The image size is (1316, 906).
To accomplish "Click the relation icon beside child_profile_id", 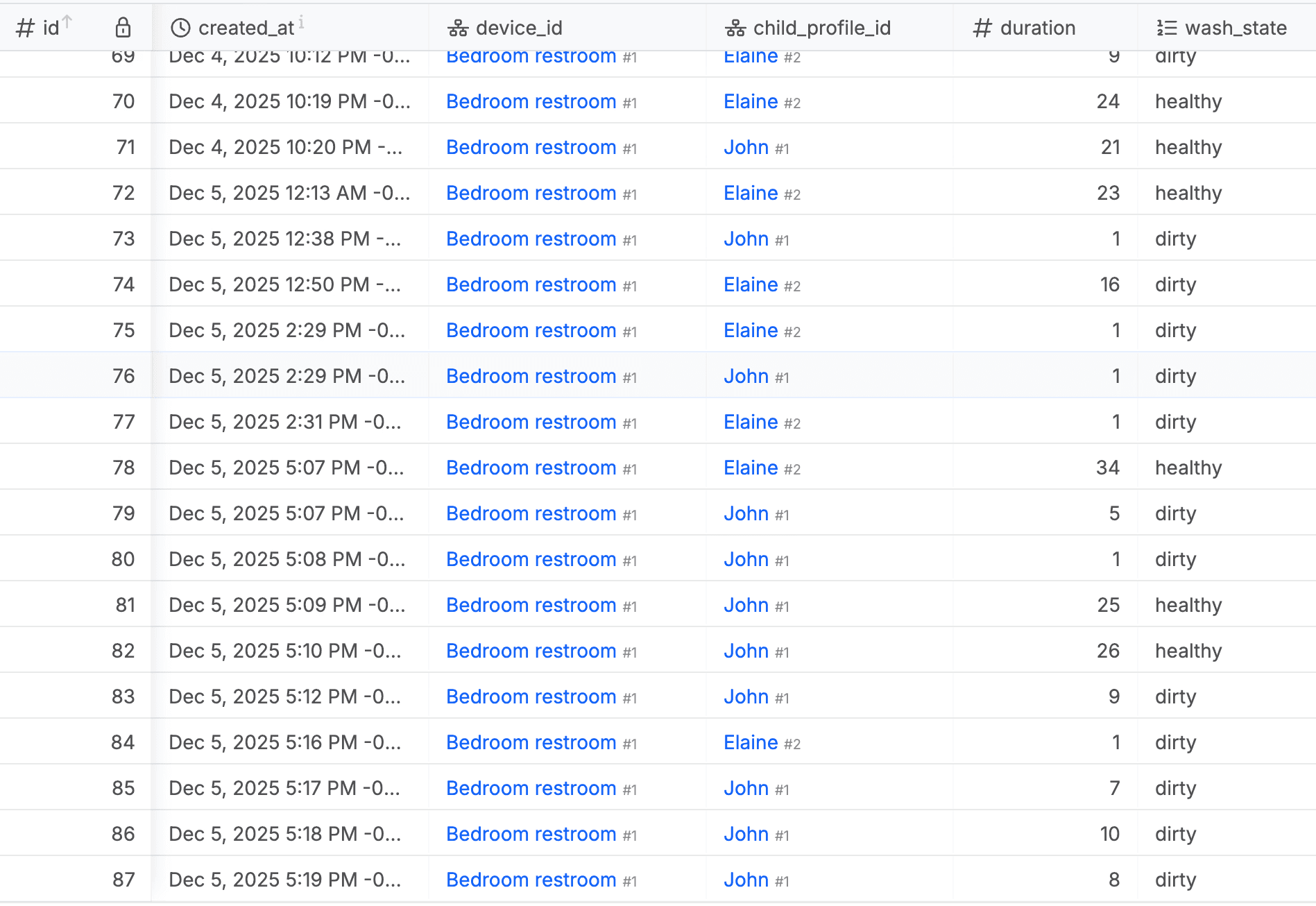I will coord(735,28).
